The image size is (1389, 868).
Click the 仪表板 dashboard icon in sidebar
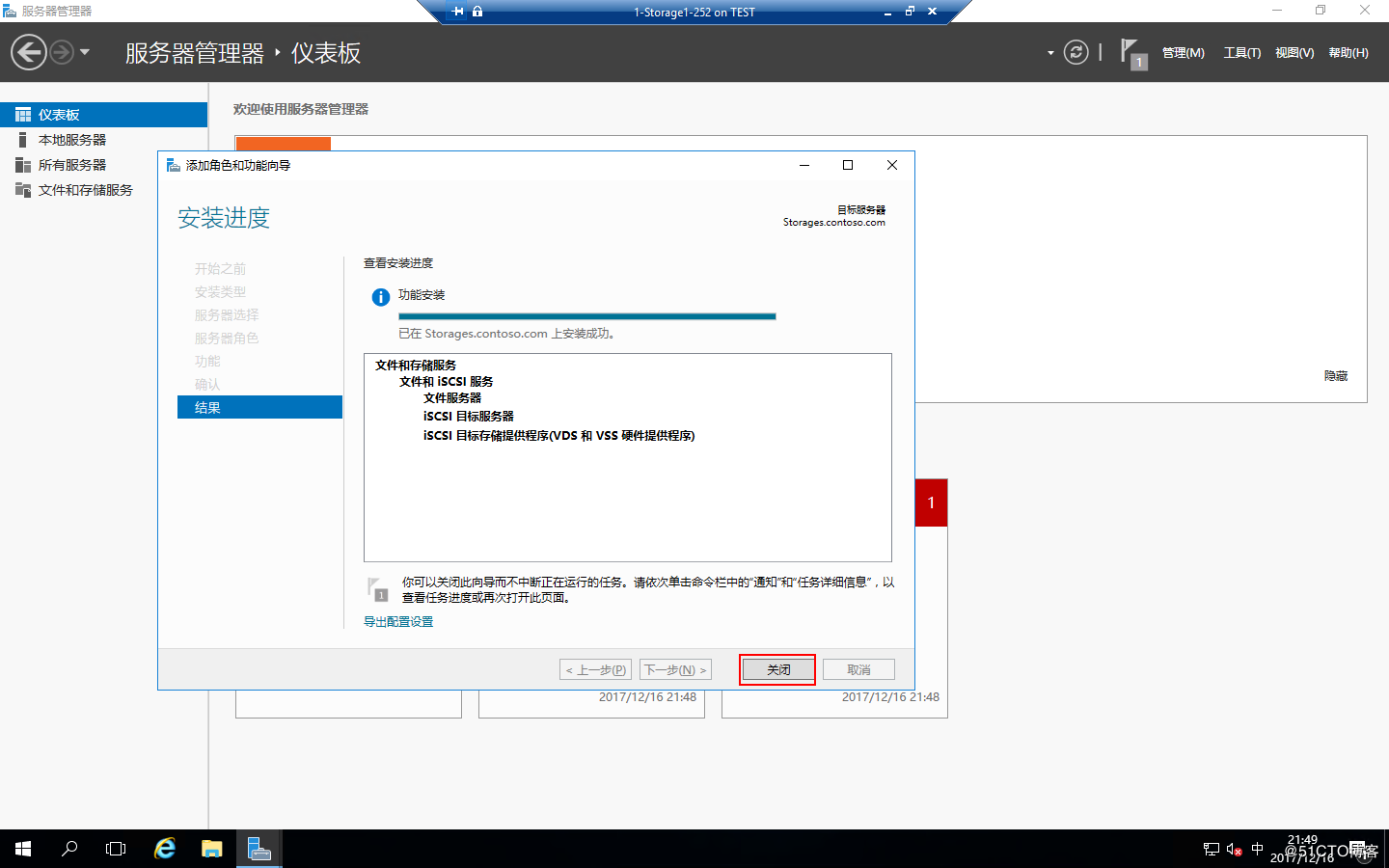23,115
